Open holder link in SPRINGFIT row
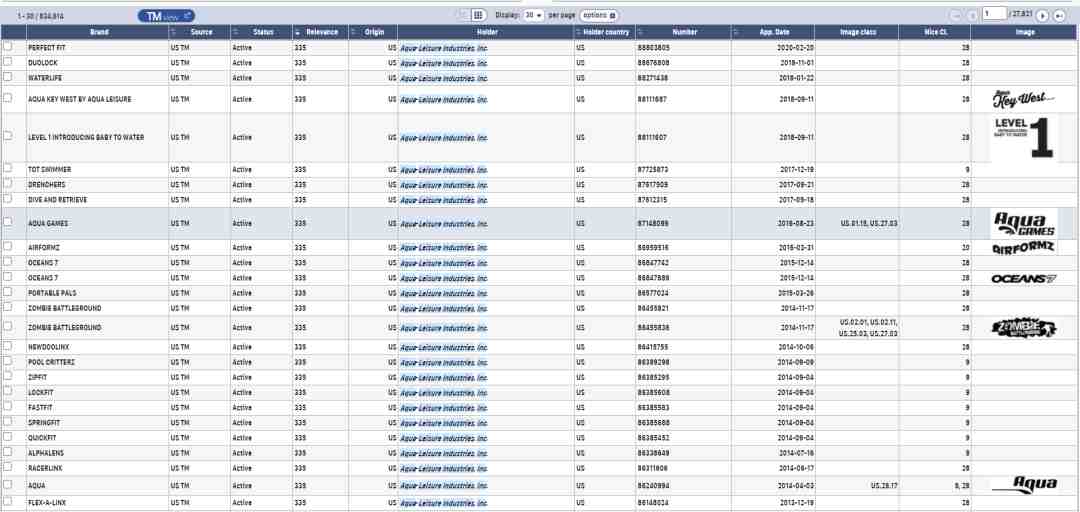1080x512 pixels. click(444, 423)
